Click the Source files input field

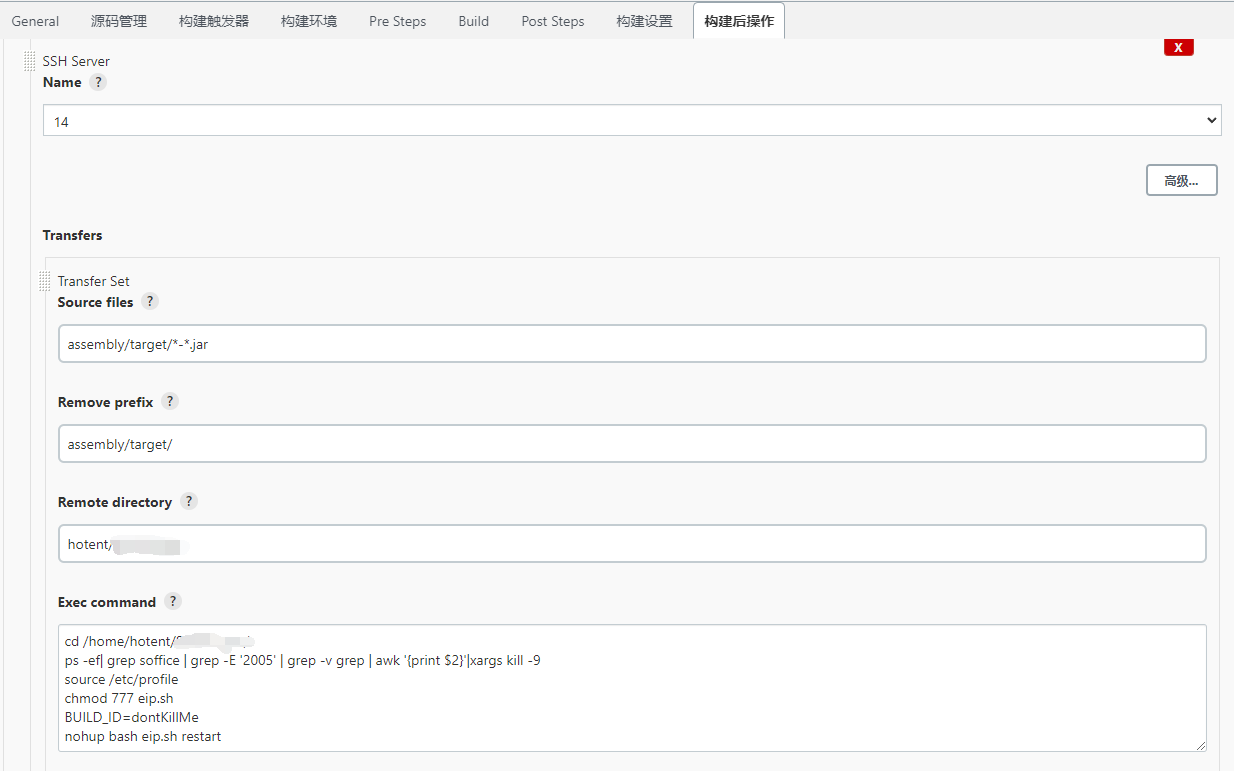[x=631, y=344]
